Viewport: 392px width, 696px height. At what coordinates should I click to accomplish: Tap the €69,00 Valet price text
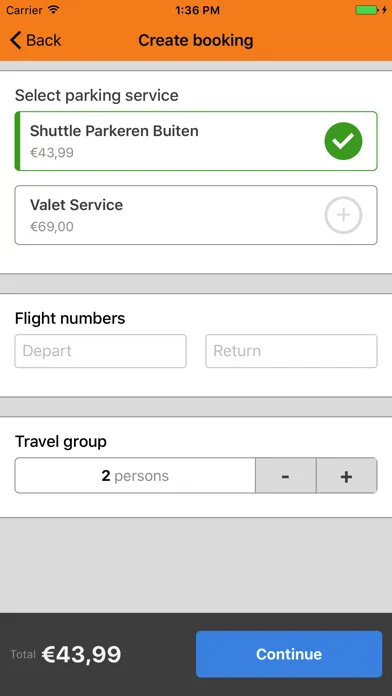point(52,227)
